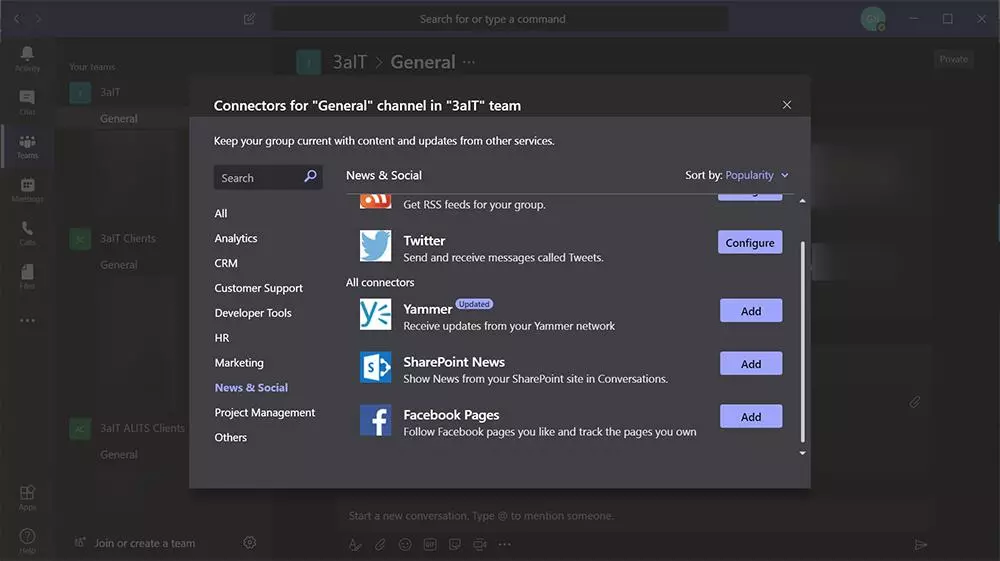The height and width of the screenshot is (561, 1000).
Task: Select the All category
Action: tap(221, 214)
